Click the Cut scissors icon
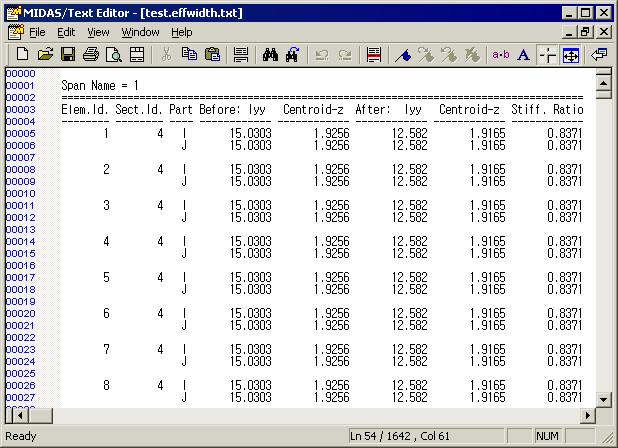618x448 pixels. click(167, 54)
